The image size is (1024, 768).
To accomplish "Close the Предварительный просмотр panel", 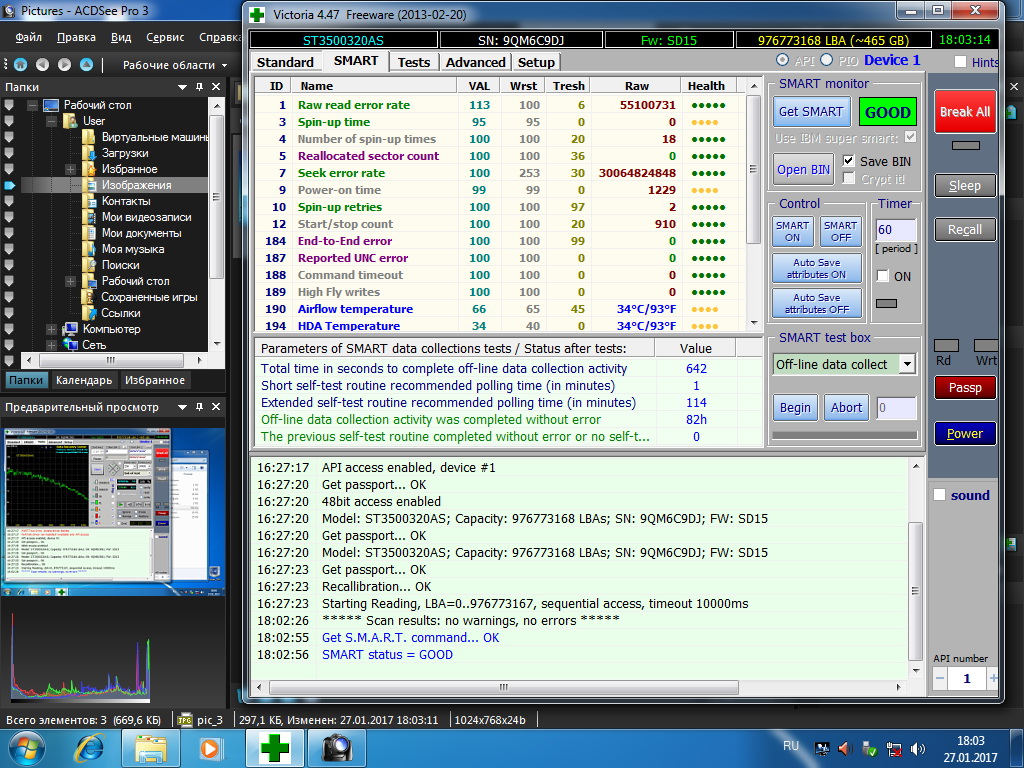I will tap(216, 407).
